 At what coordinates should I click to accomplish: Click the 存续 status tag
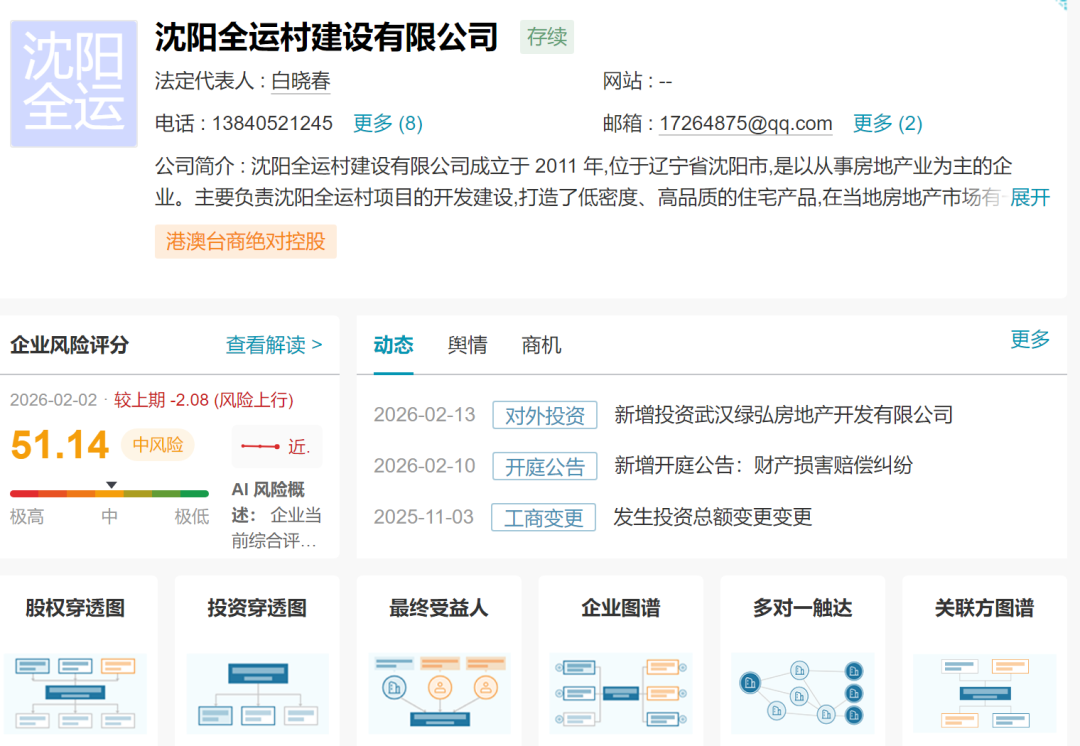click(547, 37)
